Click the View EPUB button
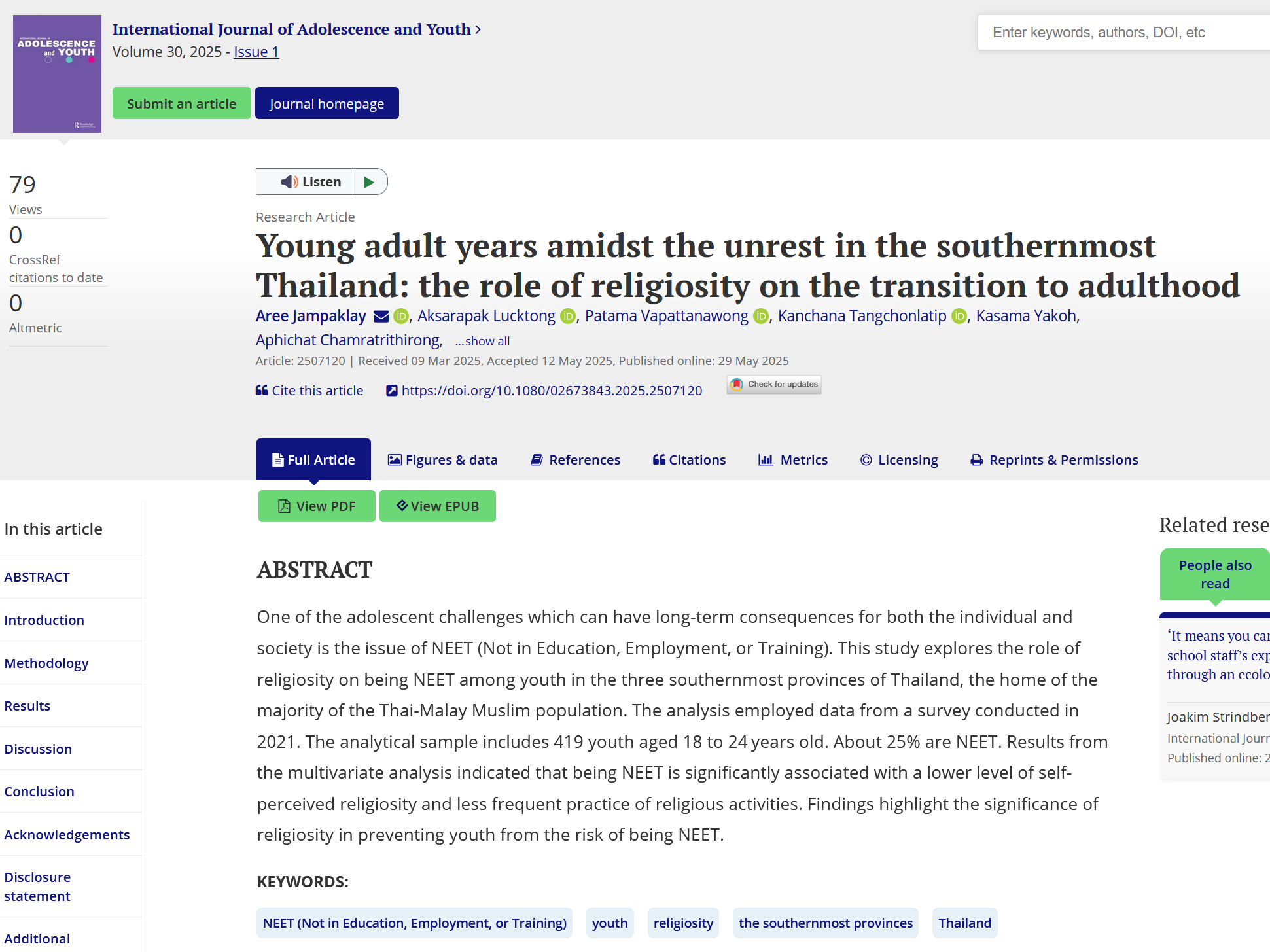Screen dimensions: 1270x952 [438, 506]
